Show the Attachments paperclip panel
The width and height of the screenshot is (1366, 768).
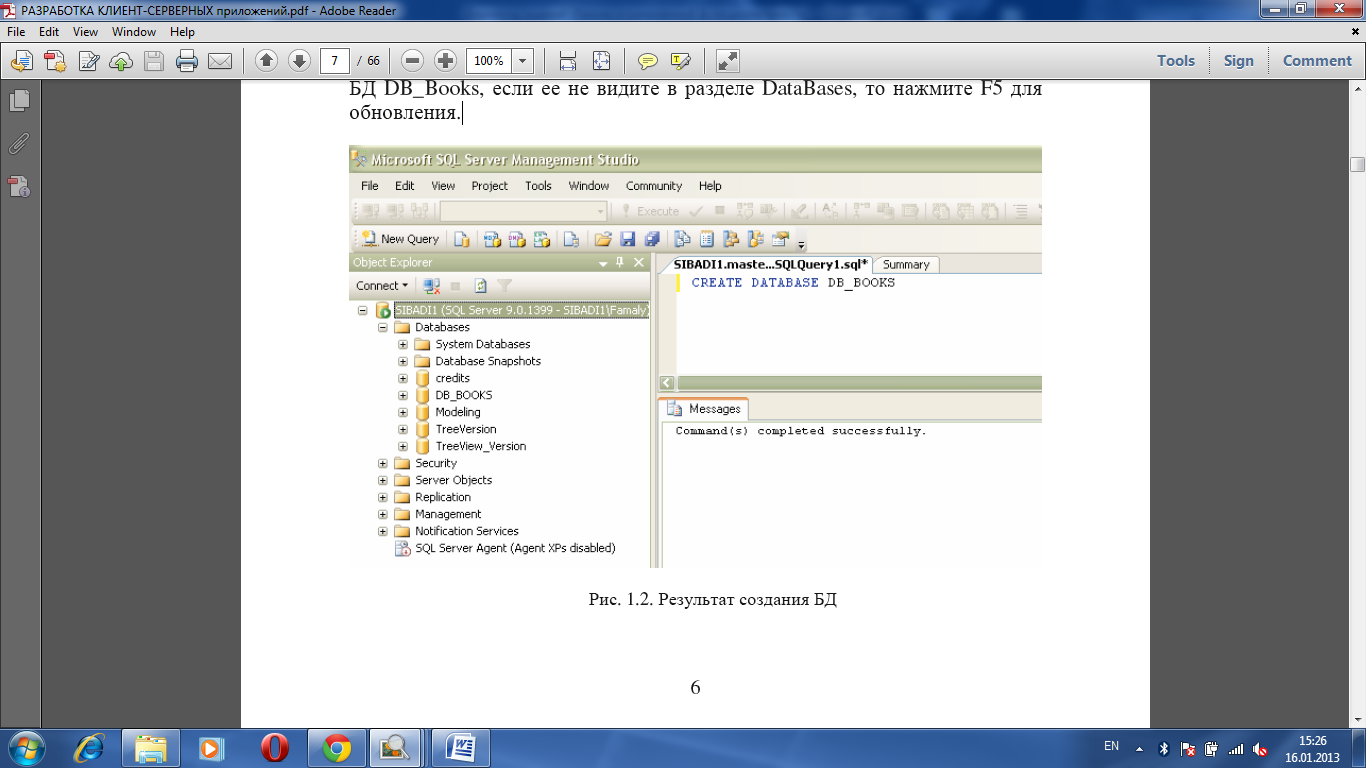(x=19, y=143)
